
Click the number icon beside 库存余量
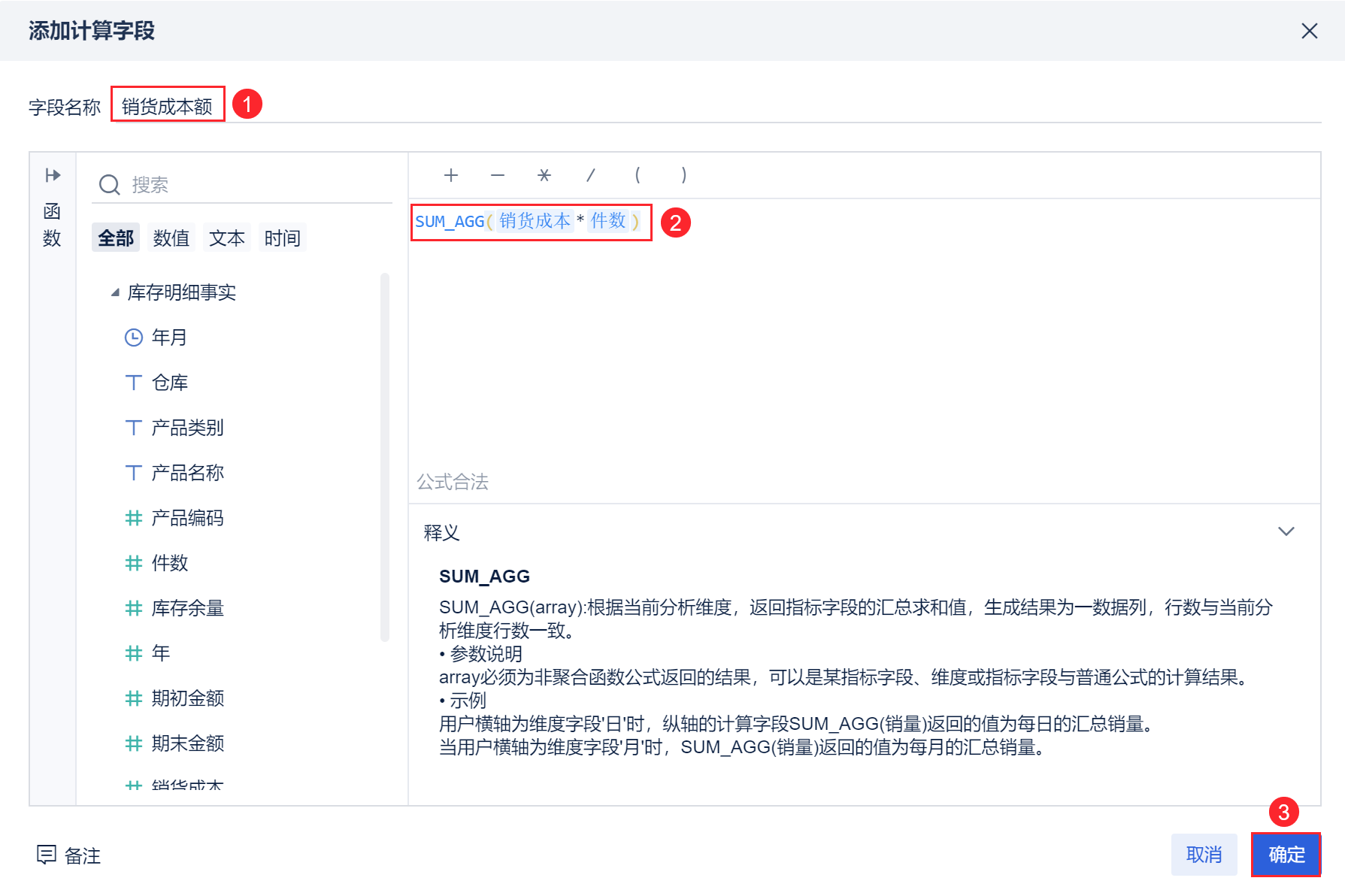tap(134, 608)
